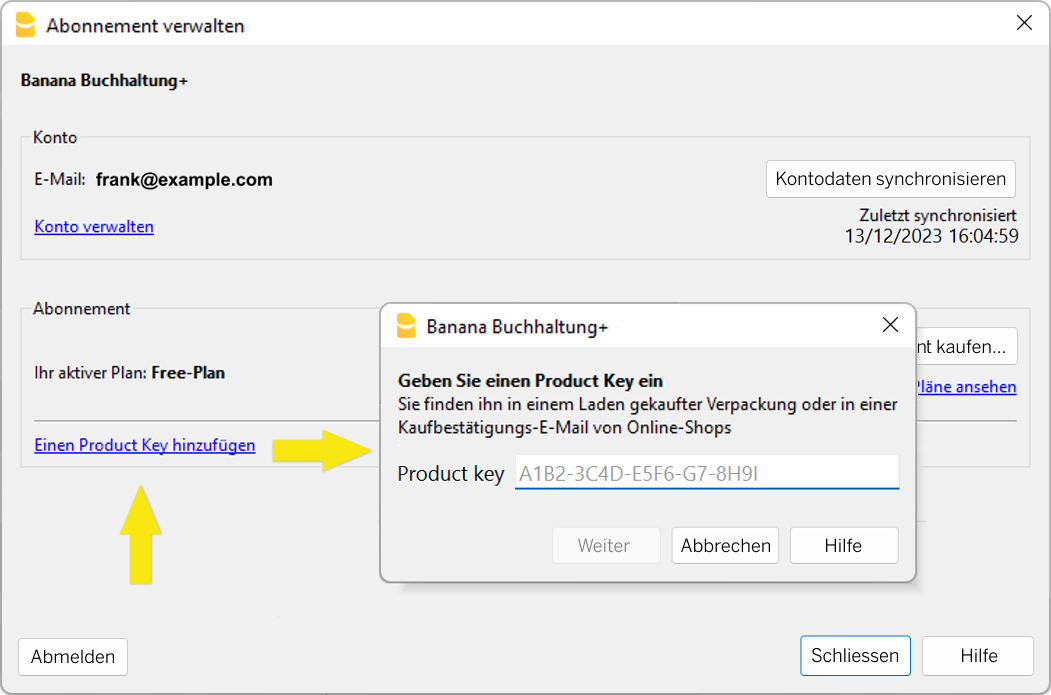Screen dimensions: 1051x695
Task: Cancel with the Abbrechen button
Action: (x=724, y=545)
